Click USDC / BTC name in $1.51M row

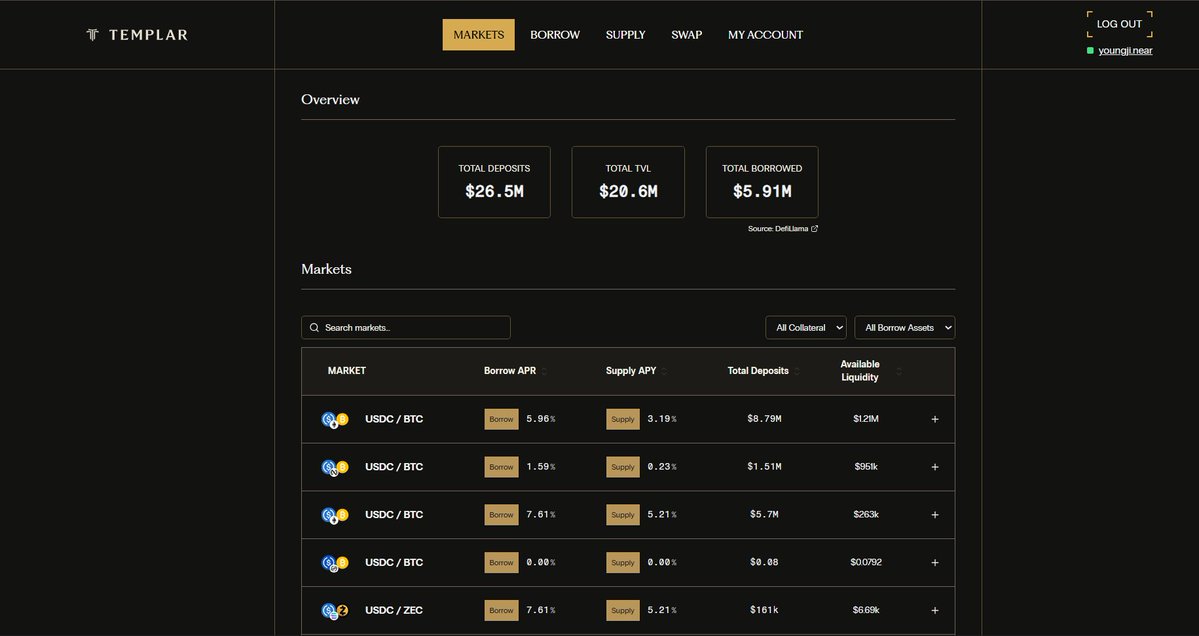tap(394, 467)
